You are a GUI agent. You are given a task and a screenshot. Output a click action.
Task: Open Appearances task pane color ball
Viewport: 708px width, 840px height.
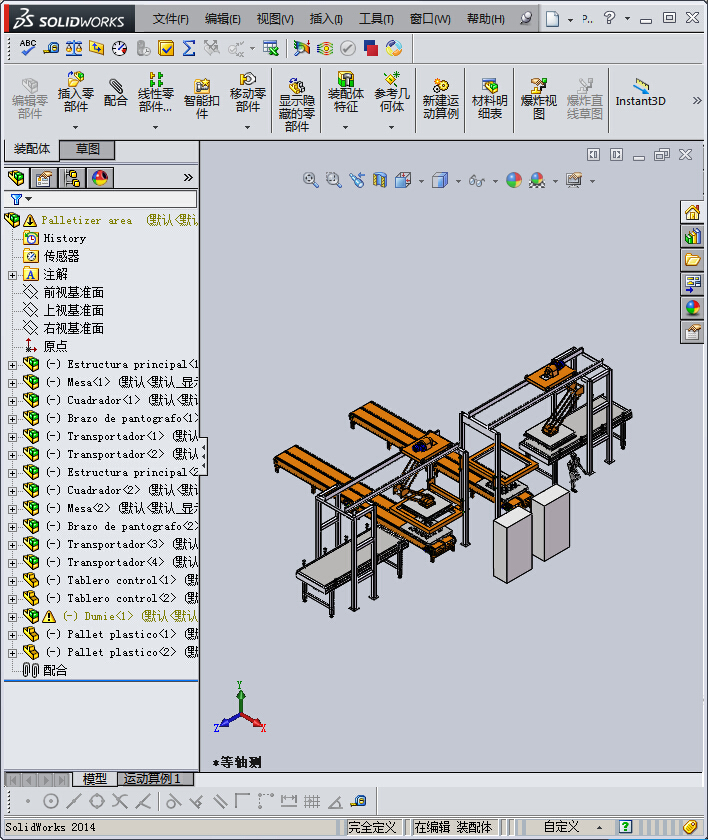692,308
